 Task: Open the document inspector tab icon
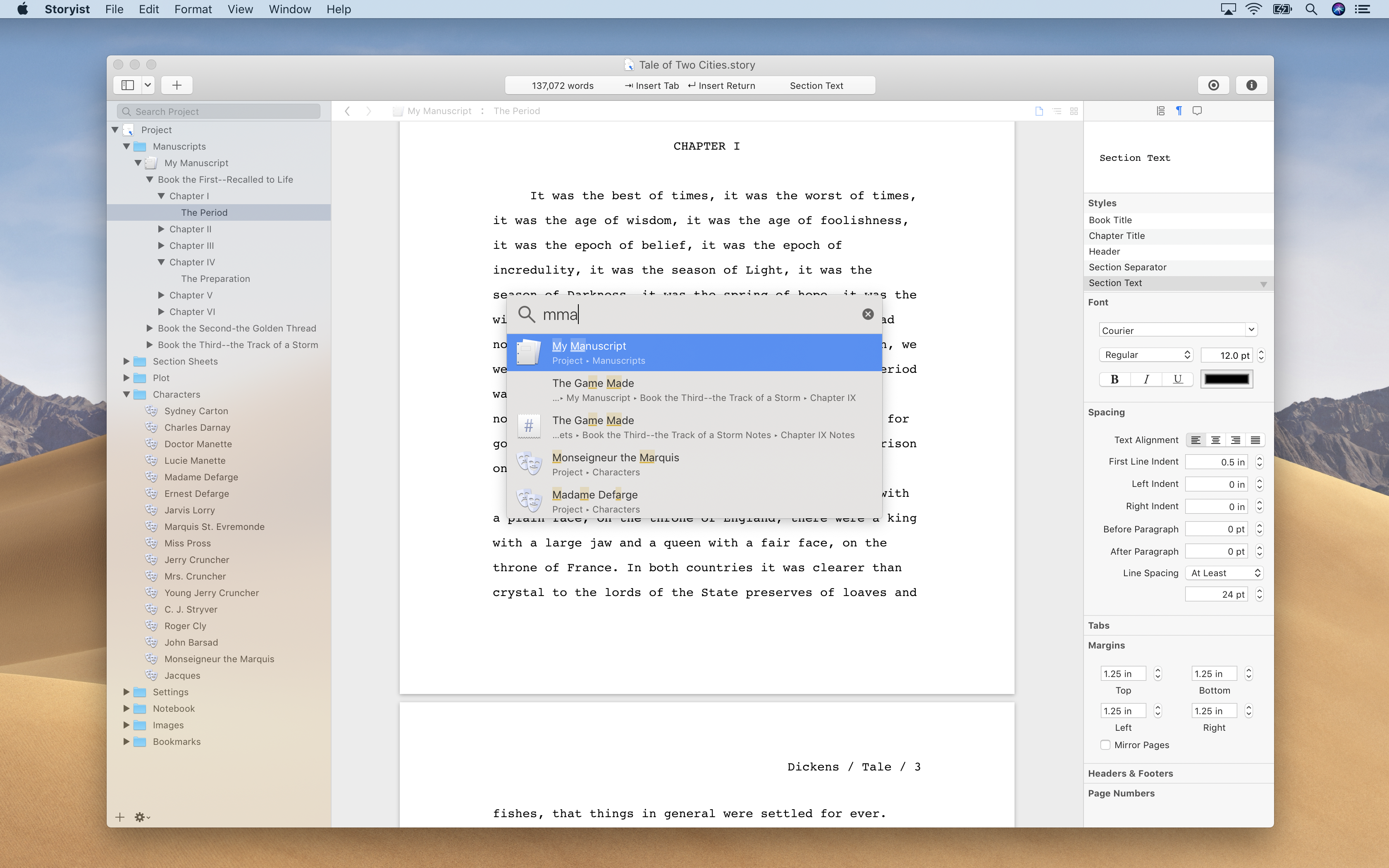1160,111
